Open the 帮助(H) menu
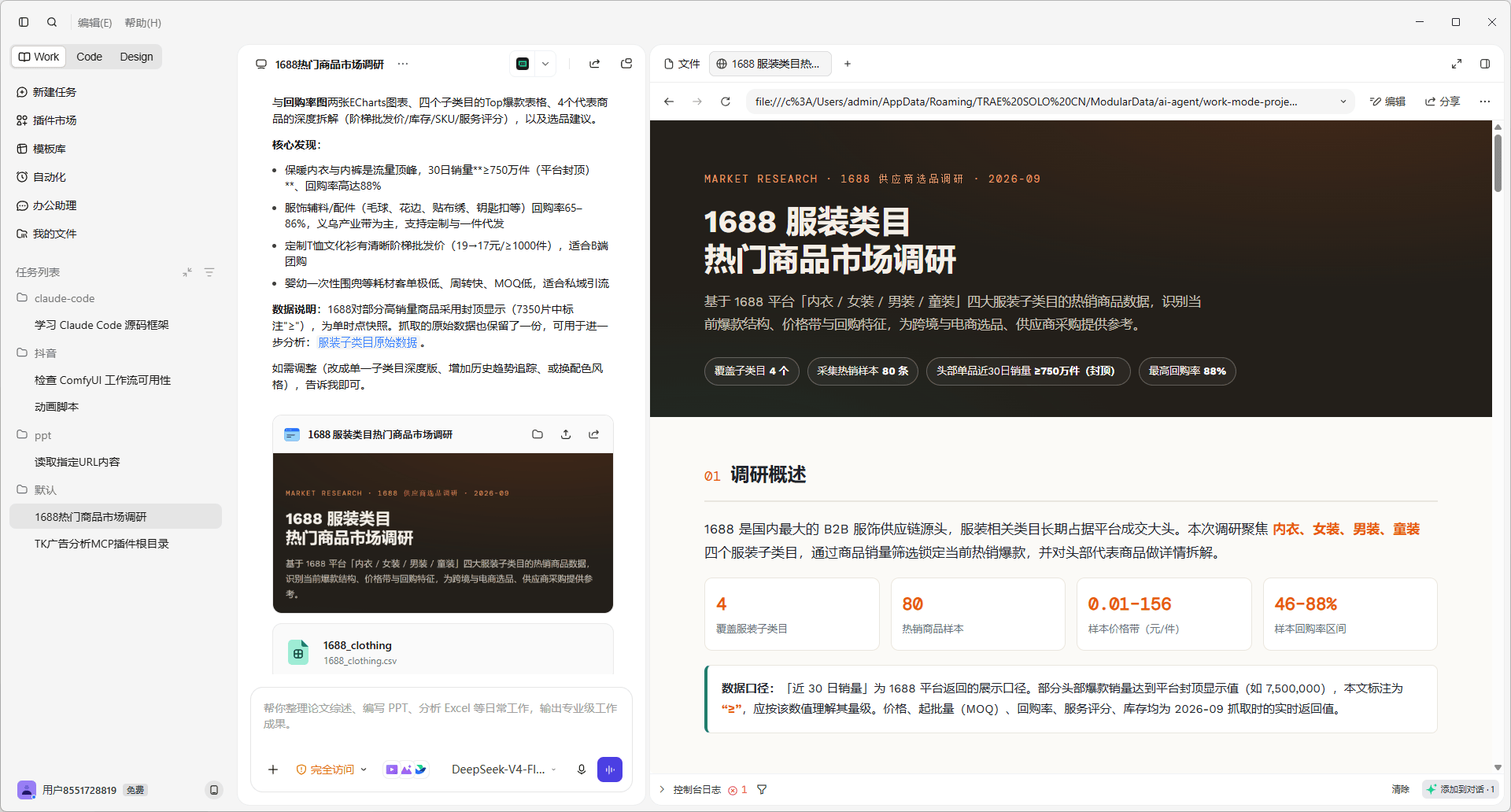This screenshot has width=1511, height=812. (143, 23)
